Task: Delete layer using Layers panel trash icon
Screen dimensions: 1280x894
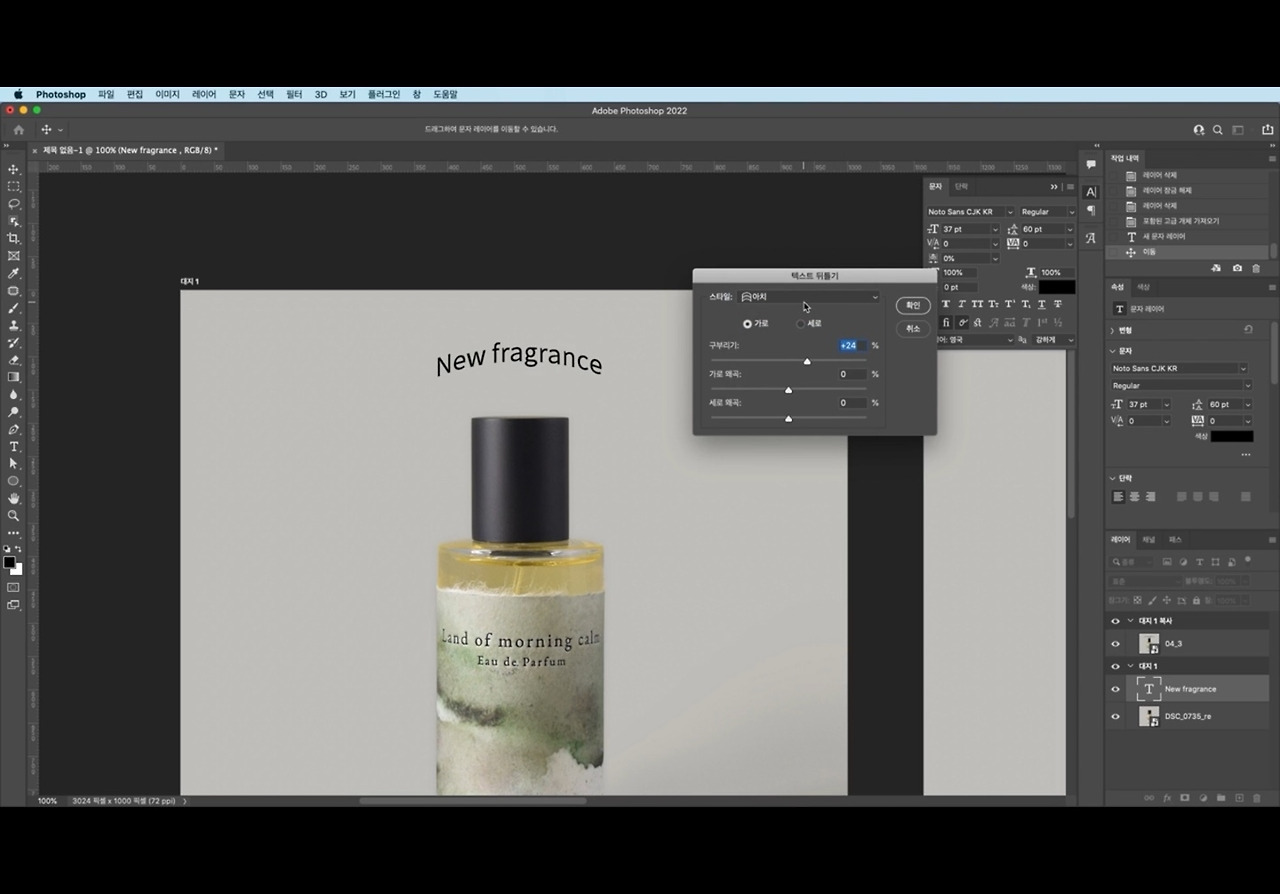Action: coord(1257,798)
